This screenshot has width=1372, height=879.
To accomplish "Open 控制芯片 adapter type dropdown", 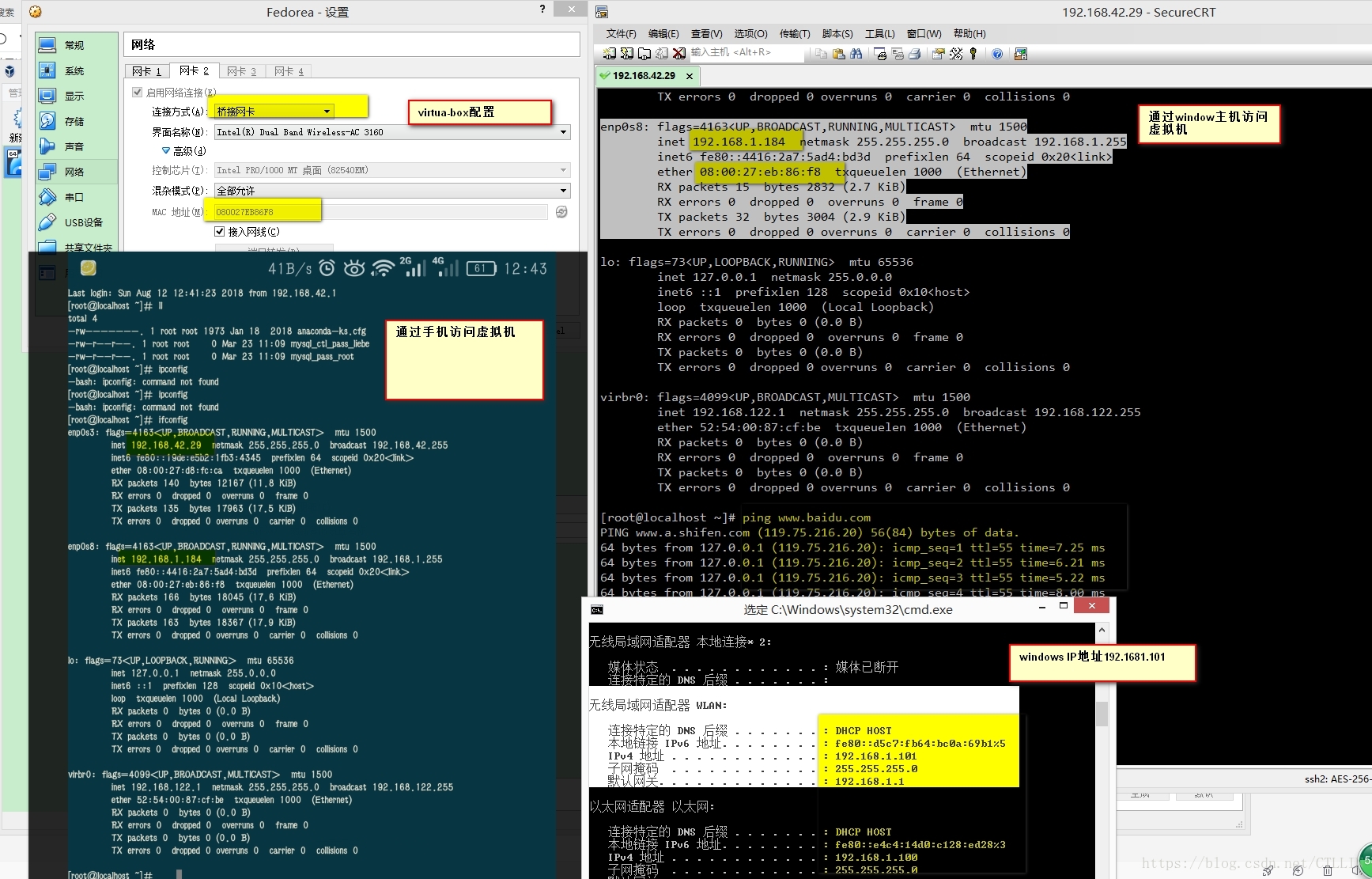I will tap(392, 170).
